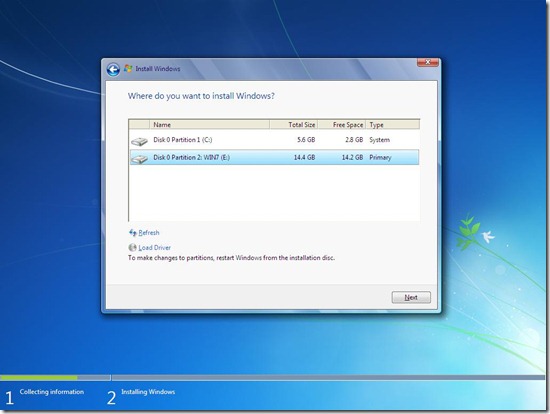Select the Disk 0 Partition 2 drive icon
This screenshot has width=550, height=414.
click(x=139, y=159)
